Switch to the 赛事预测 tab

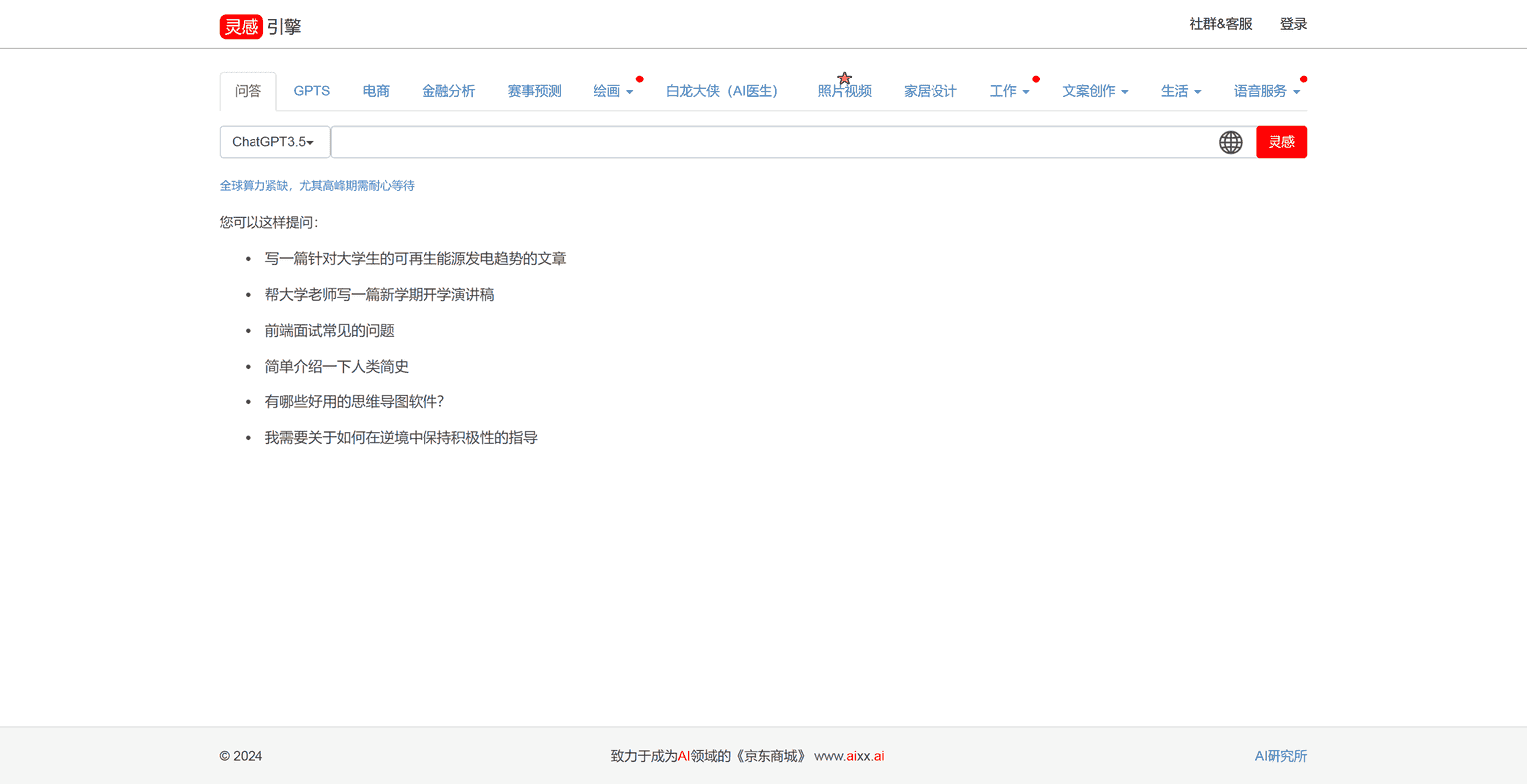pos(535,91)
